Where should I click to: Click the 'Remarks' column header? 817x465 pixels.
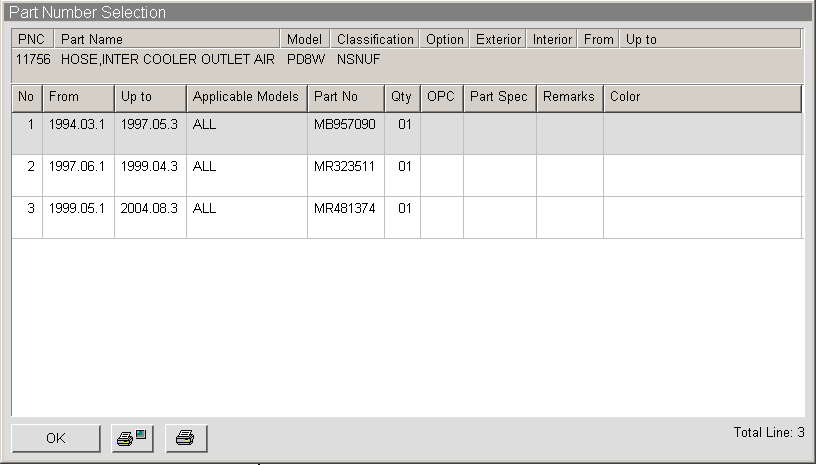(569, 97)
